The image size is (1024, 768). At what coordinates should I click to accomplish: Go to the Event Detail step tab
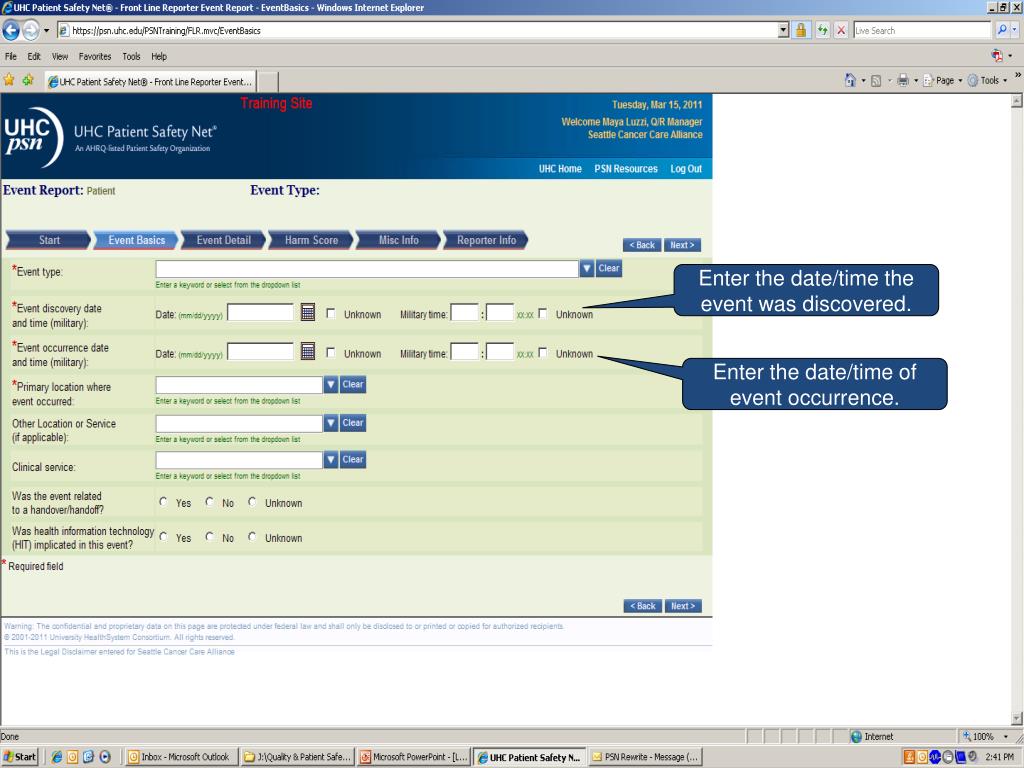tap(224, 240)
